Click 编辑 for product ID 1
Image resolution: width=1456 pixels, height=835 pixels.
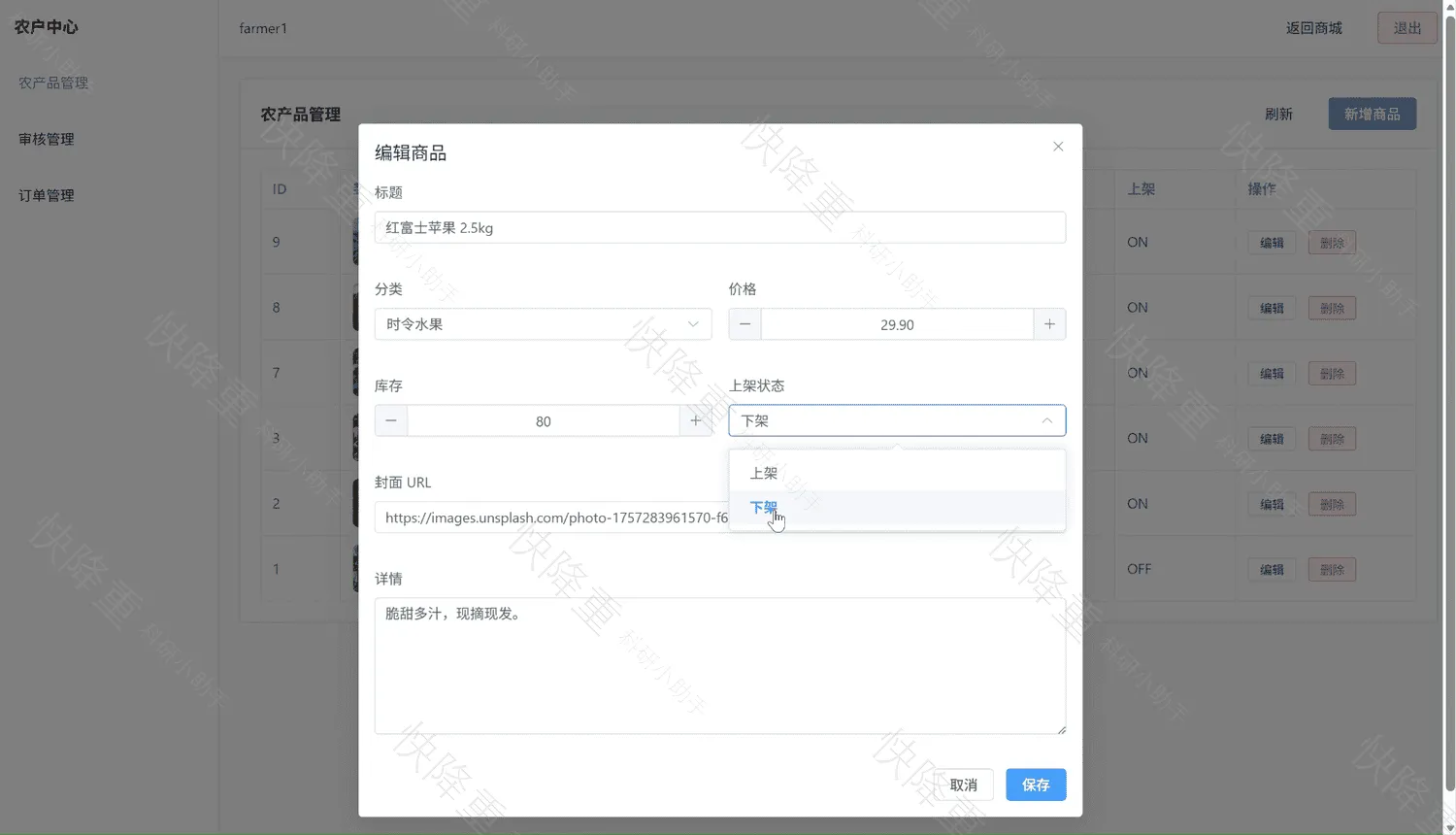[1272, 569]
